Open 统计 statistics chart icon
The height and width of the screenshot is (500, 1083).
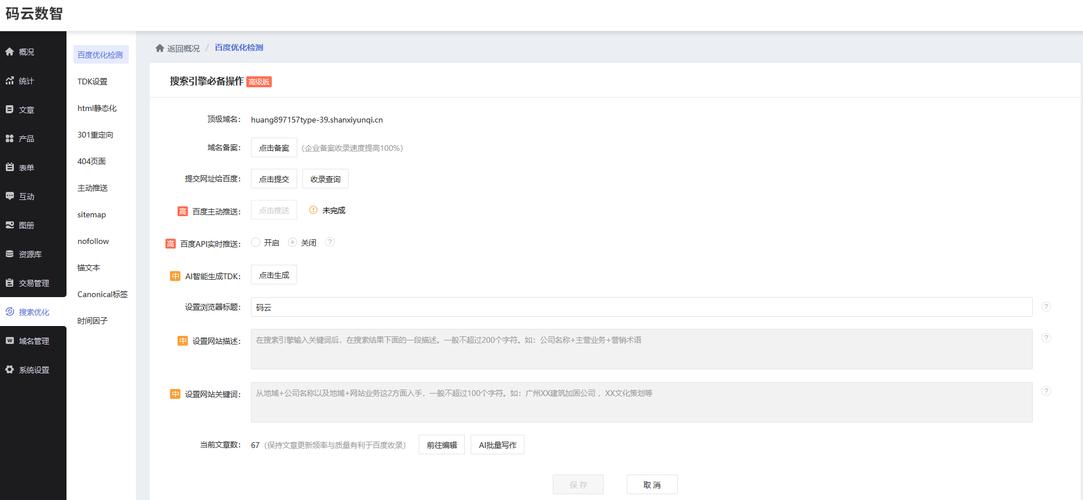coord(10,81)
